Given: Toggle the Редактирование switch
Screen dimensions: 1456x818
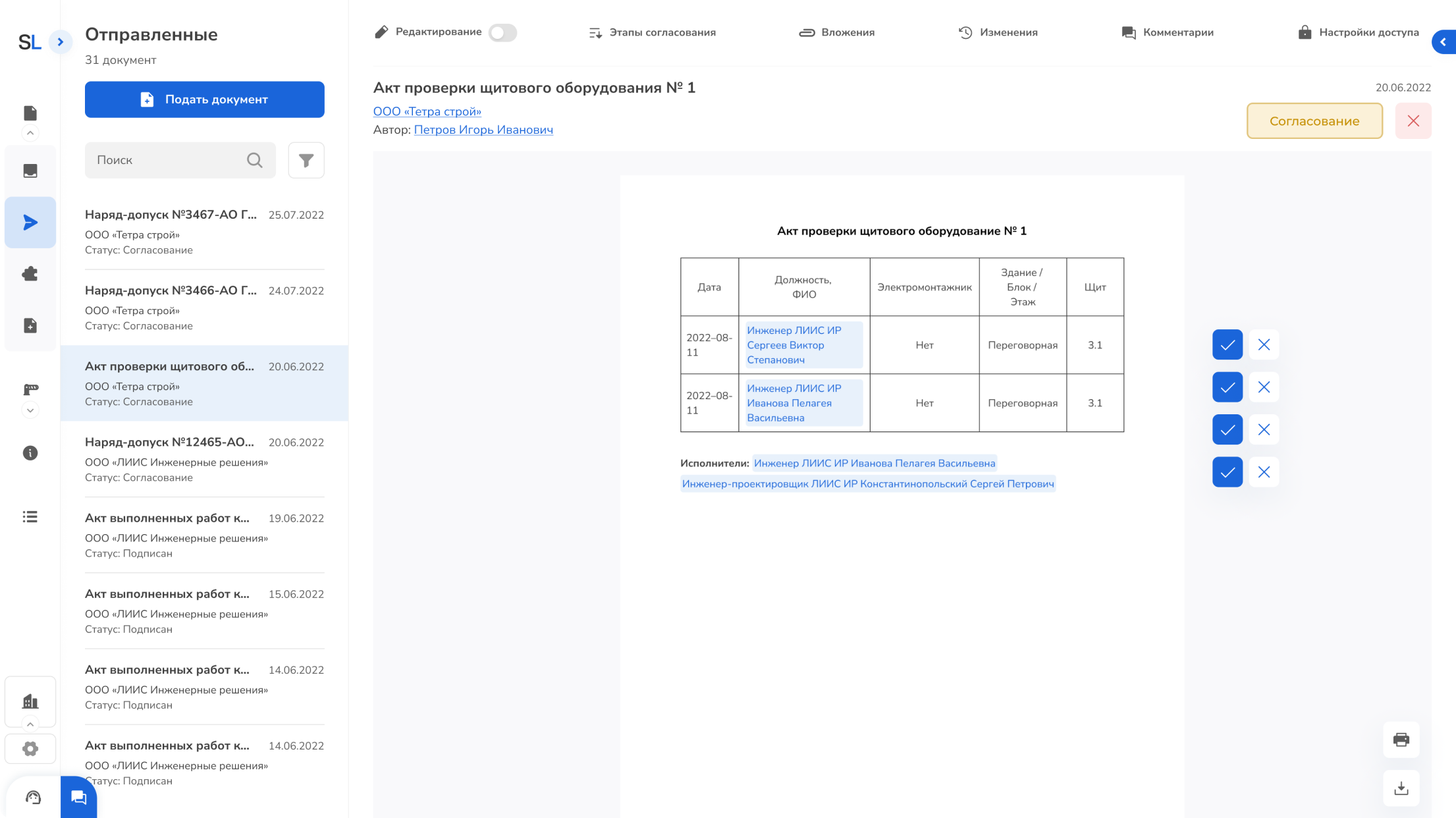Looking at the screenshot, I should click(502, 33).
